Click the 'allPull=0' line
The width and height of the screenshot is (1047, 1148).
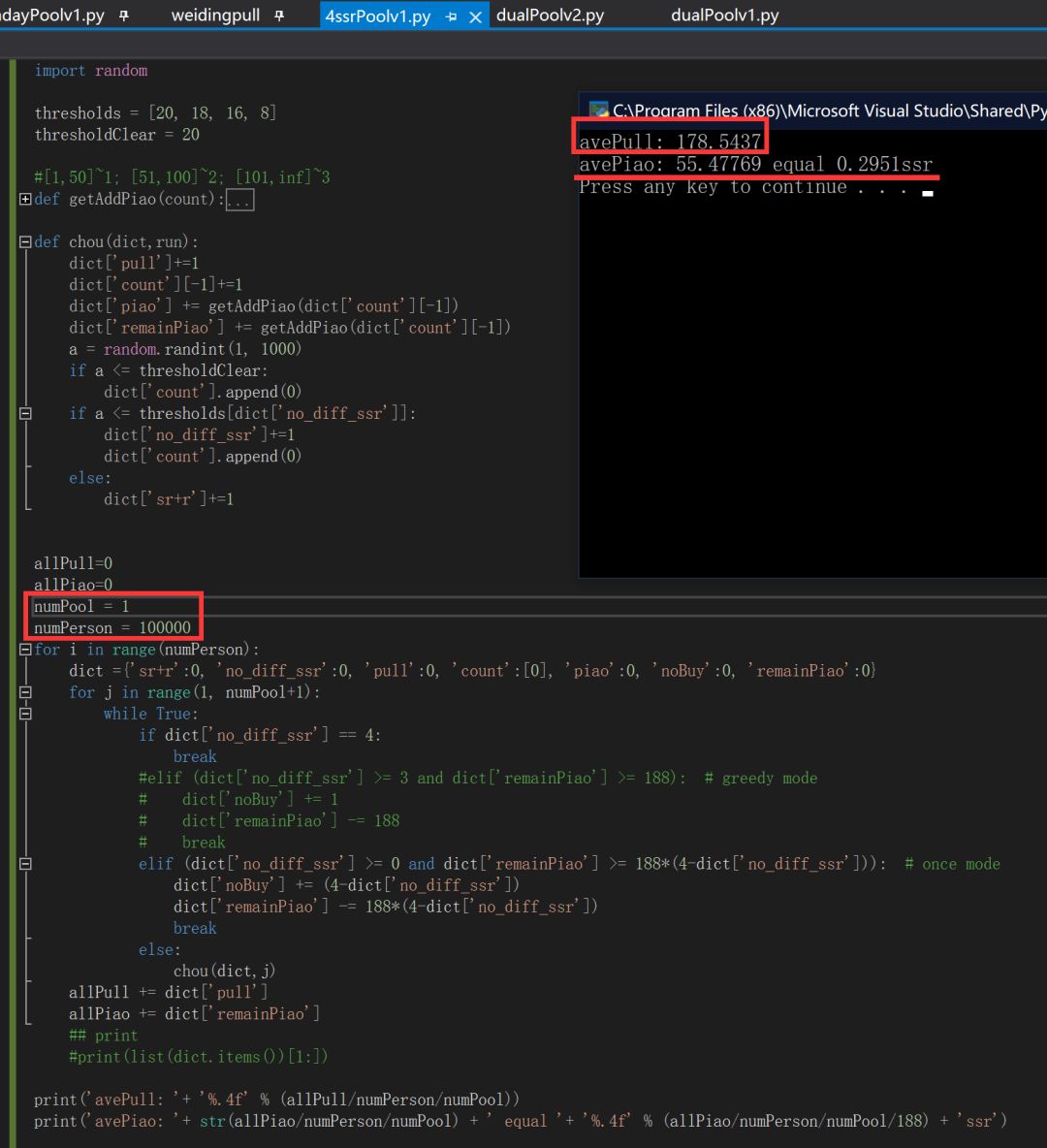(74, 563)
